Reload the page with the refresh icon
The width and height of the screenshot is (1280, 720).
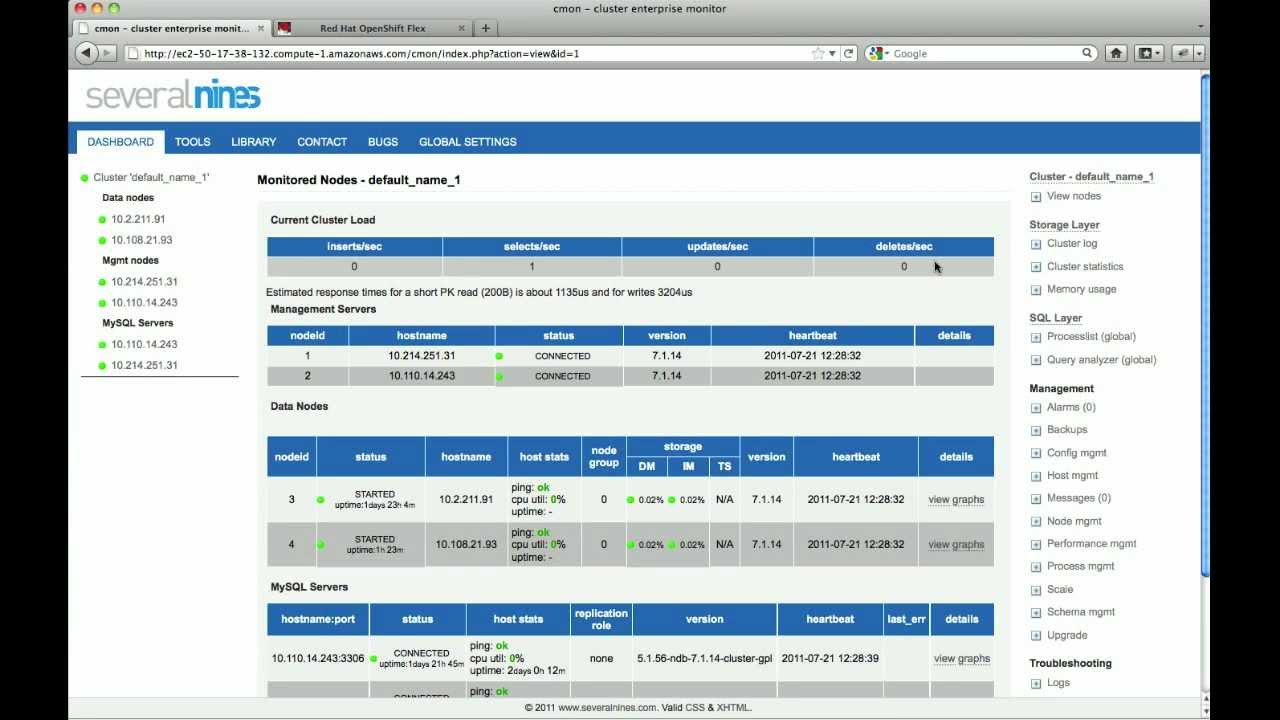coord(849,53)
